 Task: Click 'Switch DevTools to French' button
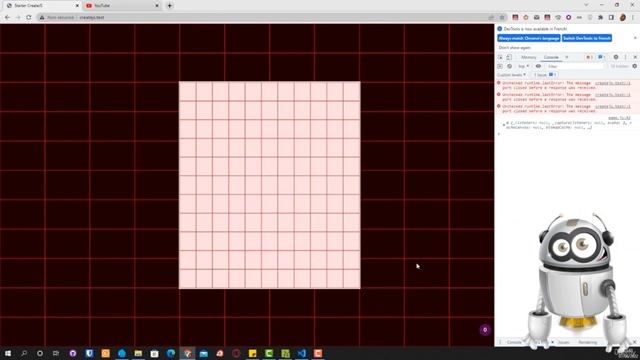587,38
